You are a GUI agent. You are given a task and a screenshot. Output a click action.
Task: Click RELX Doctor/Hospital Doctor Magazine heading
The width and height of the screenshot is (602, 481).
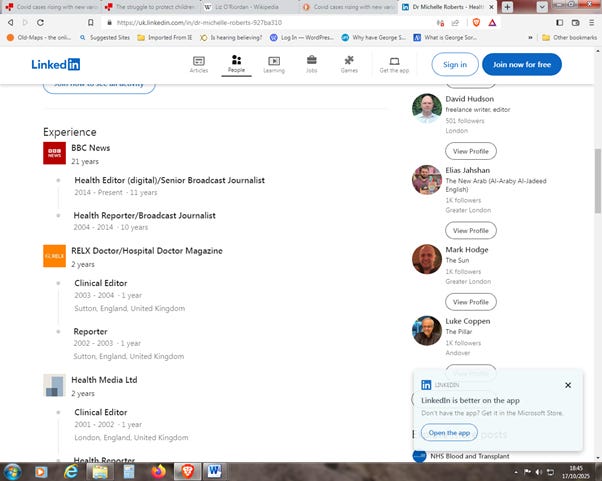point(147,251)
